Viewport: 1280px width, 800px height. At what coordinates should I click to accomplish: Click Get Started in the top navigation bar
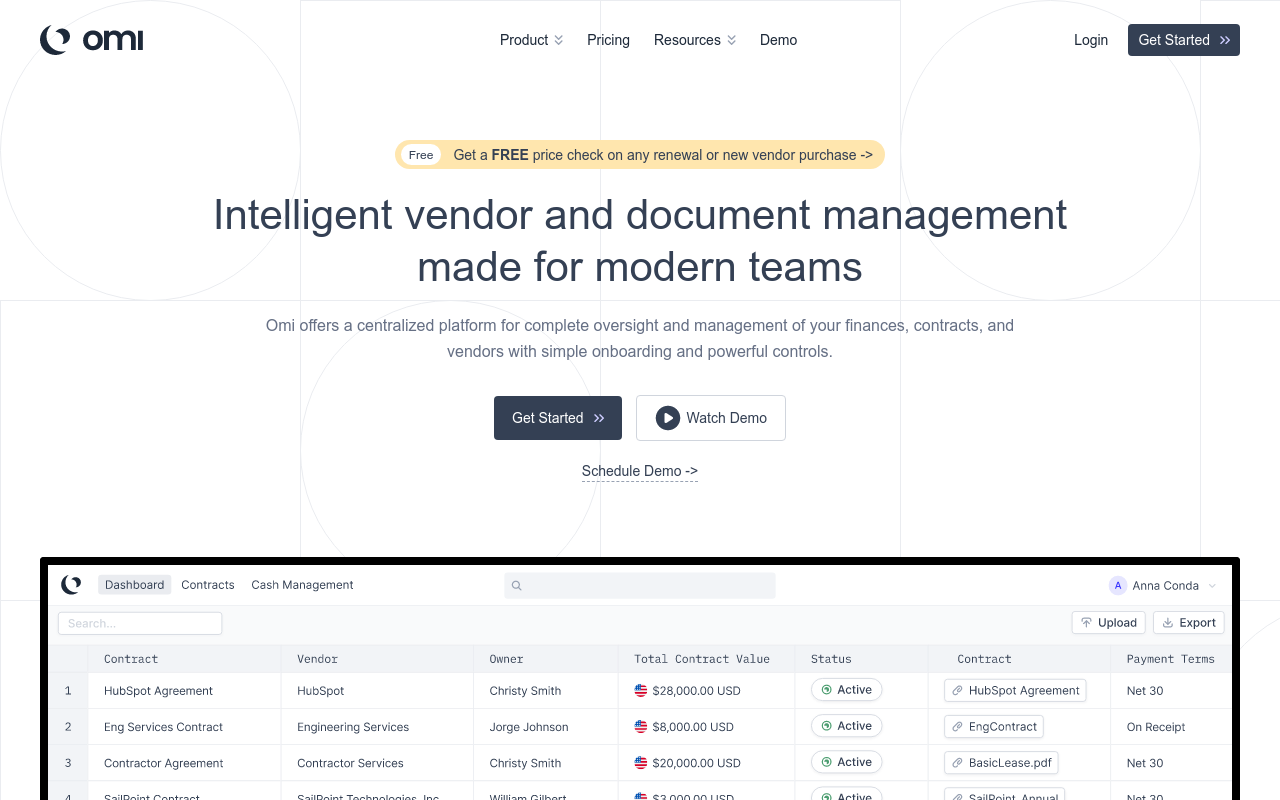[1184, 40]
